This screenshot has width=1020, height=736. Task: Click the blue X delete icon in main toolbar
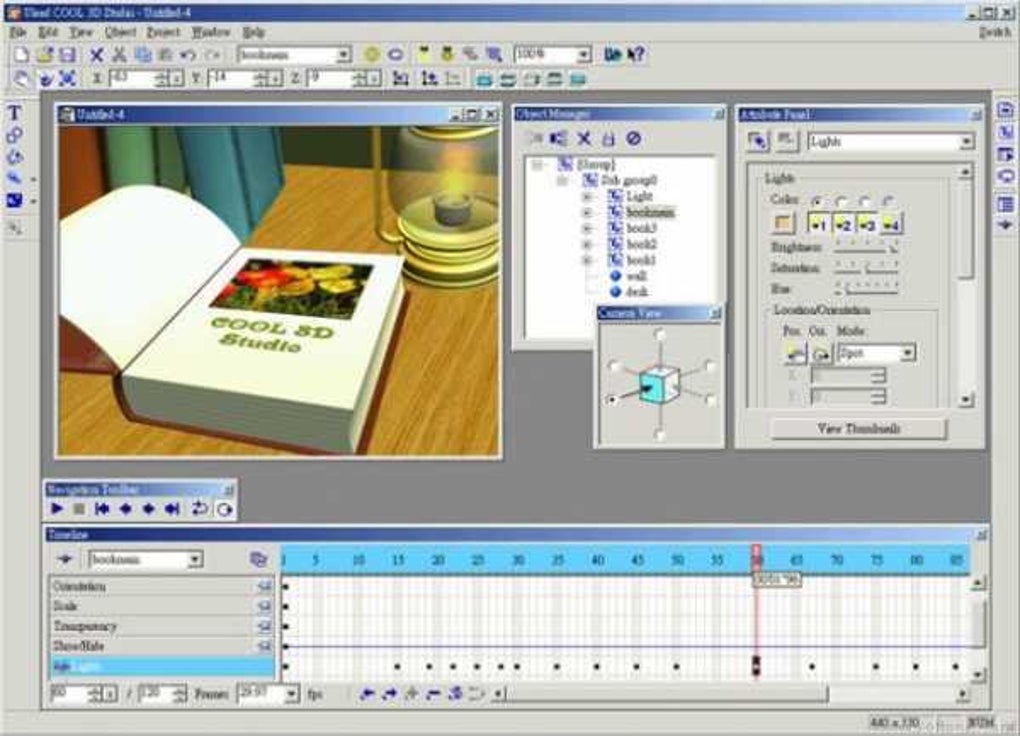click(x=96, y=55)
